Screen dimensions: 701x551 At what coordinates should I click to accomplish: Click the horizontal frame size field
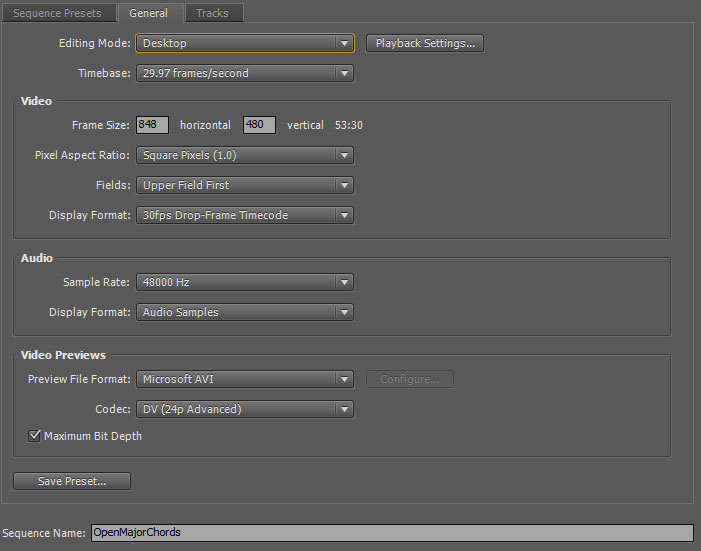[152, 125]
